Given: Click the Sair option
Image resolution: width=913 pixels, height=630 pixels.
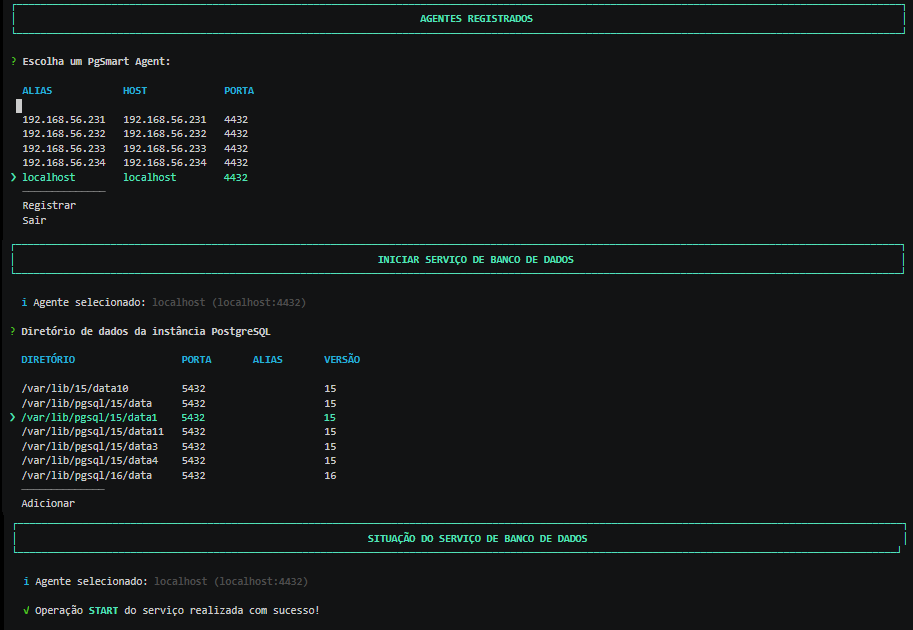Looking at the screenshot, I should (x=34, y=220).
